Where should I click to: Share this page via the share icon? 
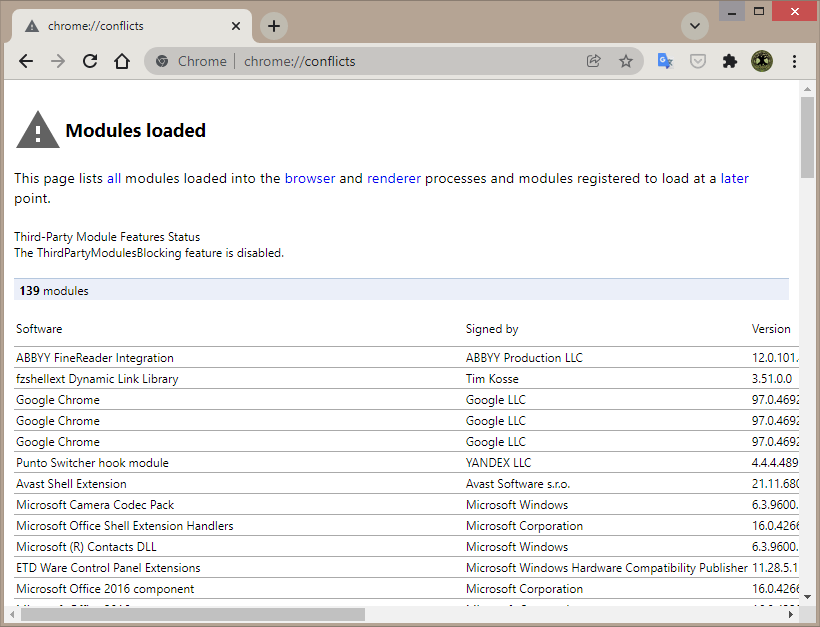[x=594, y=61]
